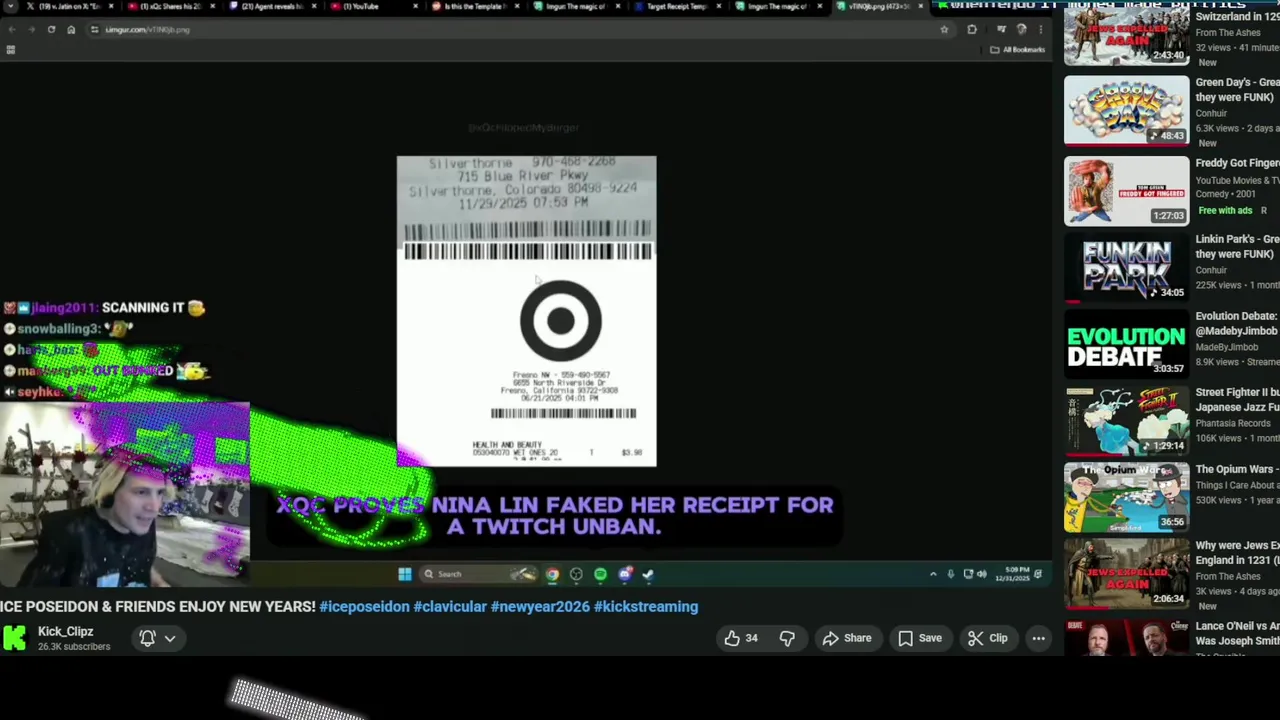Open the 2:43:40 Switzerland video thumbnail
This screenshot has height=720, width=1280.
(x=1127, y=35)
